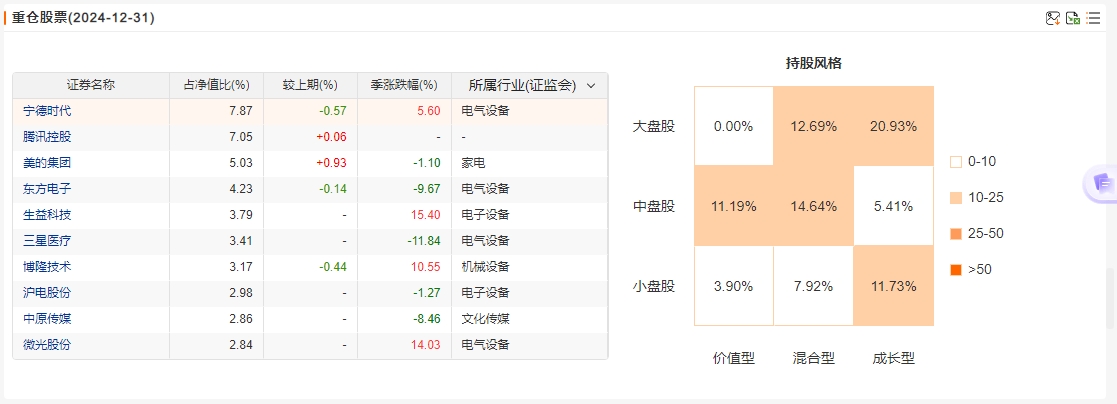Expand 所属行业(证监会) column dropdown arrow

point(591,86)
